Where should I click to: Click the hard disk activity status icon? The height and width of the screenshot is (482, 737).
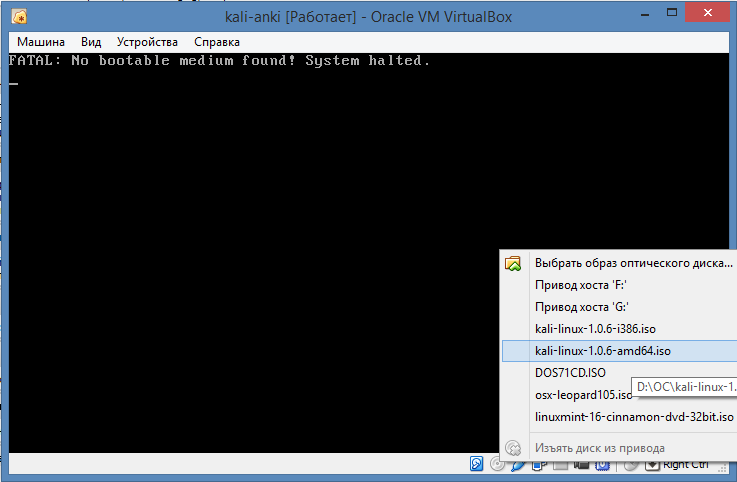477,464
